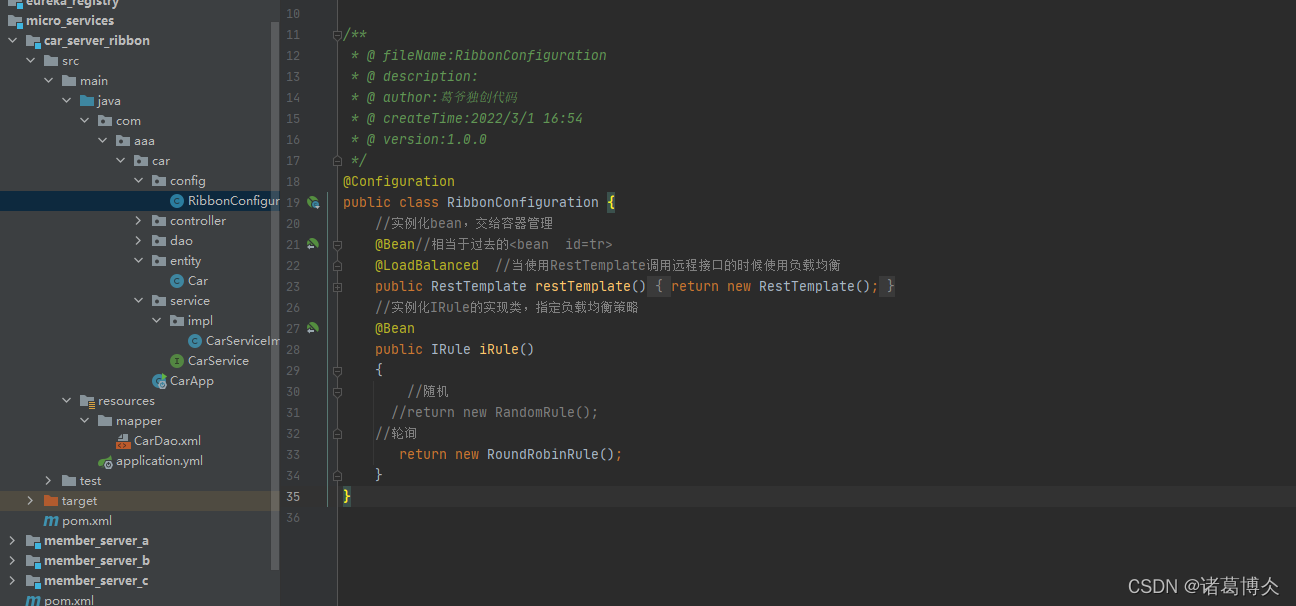1296x606 pixels.
Task: Click the iRule method name
Action: click(x=499, y=349)
